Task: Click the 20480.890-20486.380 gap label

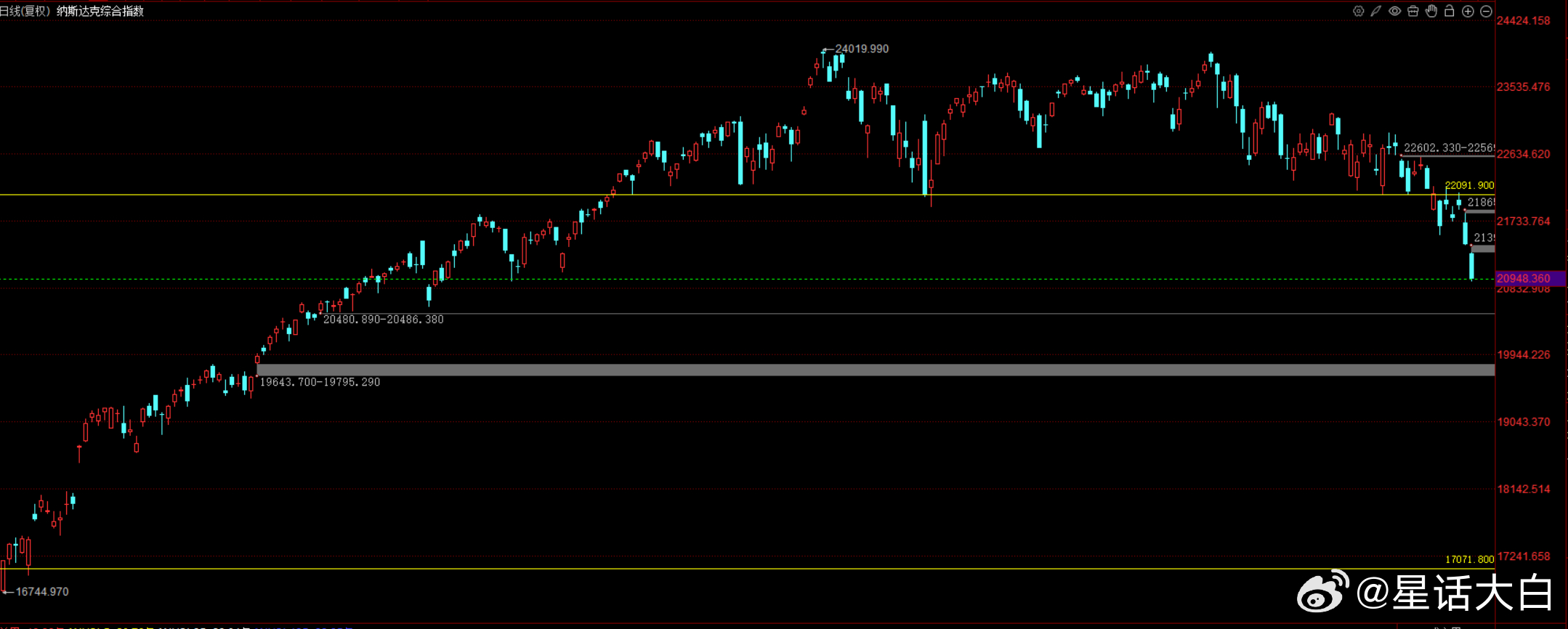Action: point(384,320)
